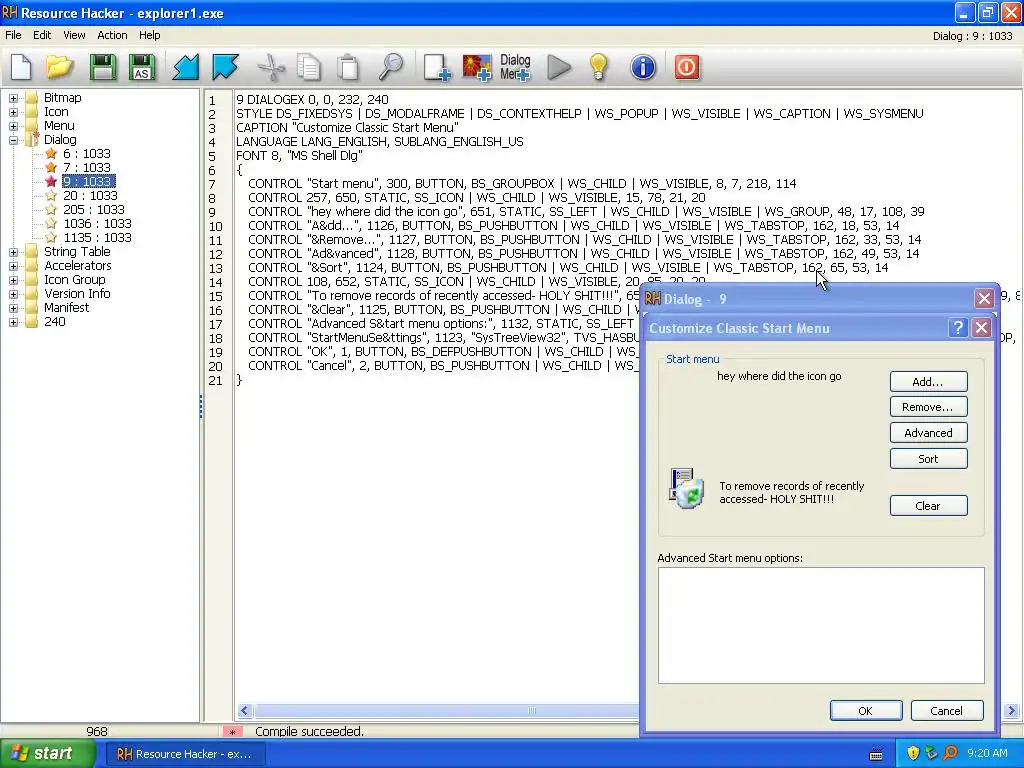Select dialog resource 6 : 1033
Viewport: 1024px width, 768px height.
(86, 153)
